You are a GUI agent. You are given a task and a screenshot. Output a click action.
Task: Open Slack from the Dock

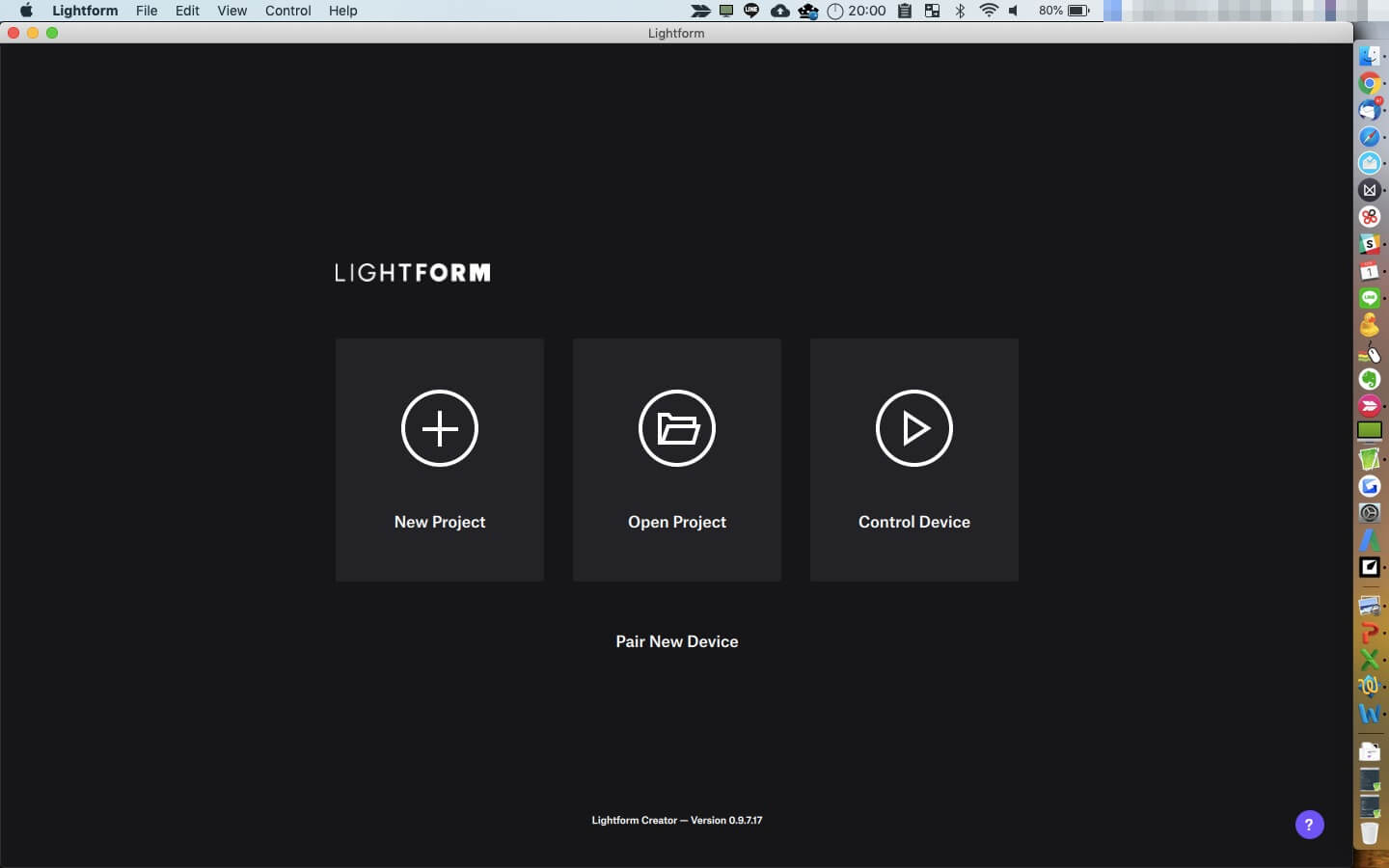click(x=1370, y=244)
